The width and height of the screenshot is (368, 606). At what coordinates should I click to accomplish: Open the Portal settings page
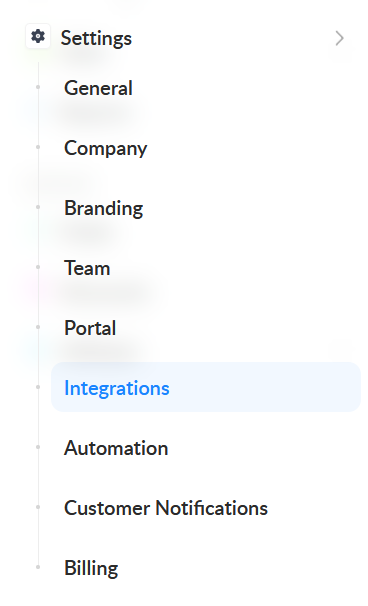(90, 328)
